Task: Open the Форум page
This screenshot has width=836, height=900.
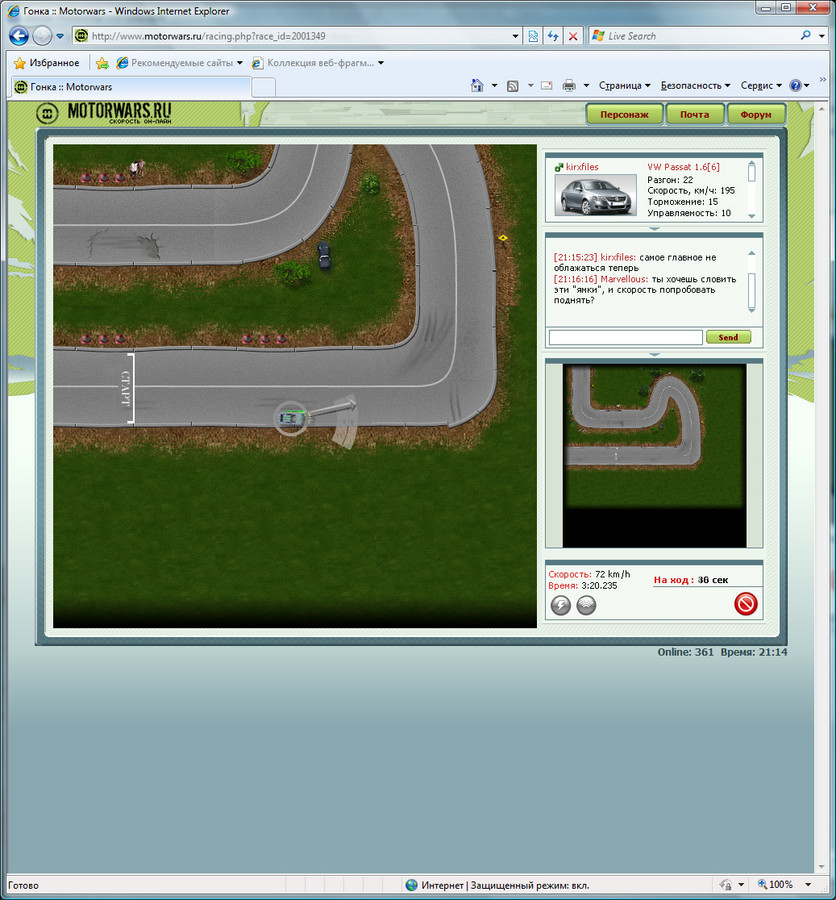Action: point(756,114)
